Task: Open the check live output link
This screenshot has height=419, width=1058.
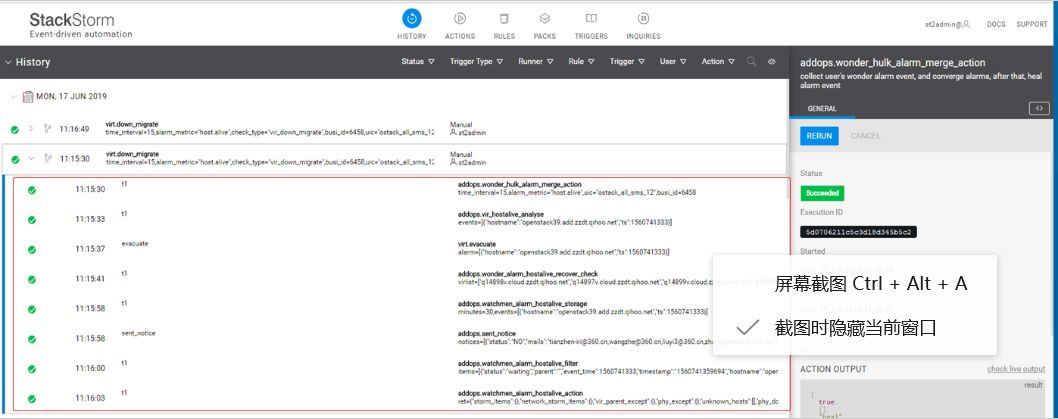Action: 1015,369
